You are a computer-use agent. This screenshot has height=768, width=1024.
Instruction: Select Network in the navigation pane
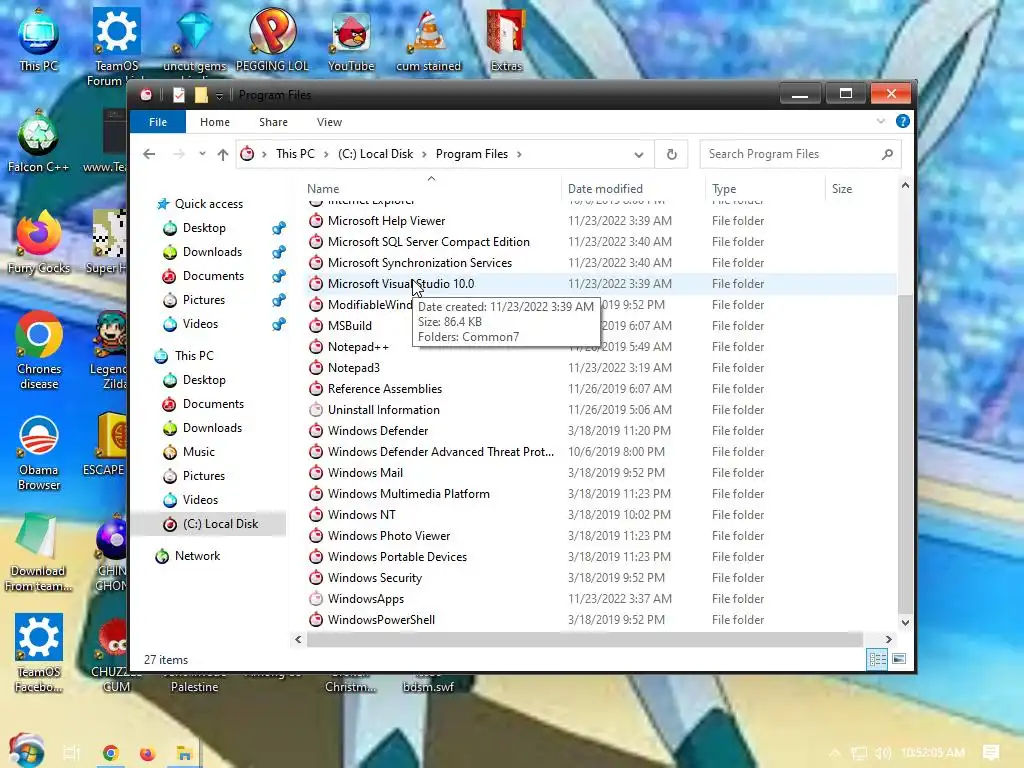point(197,556)
